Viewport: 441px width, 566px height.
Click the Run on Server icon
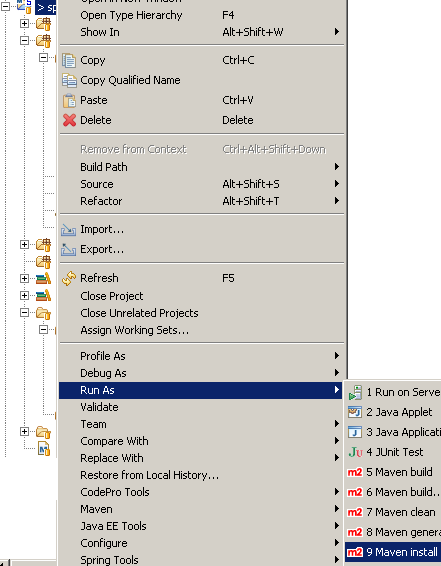[x=355, y=392]
